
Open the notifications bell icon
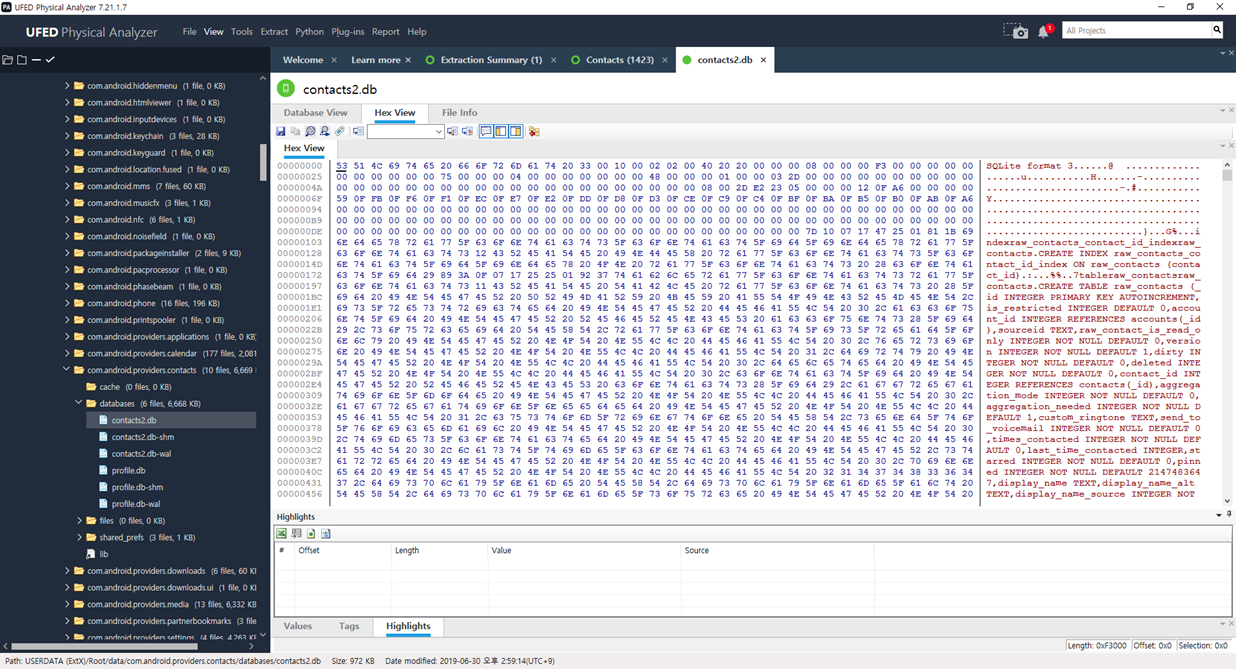[x=1044, y=31]
